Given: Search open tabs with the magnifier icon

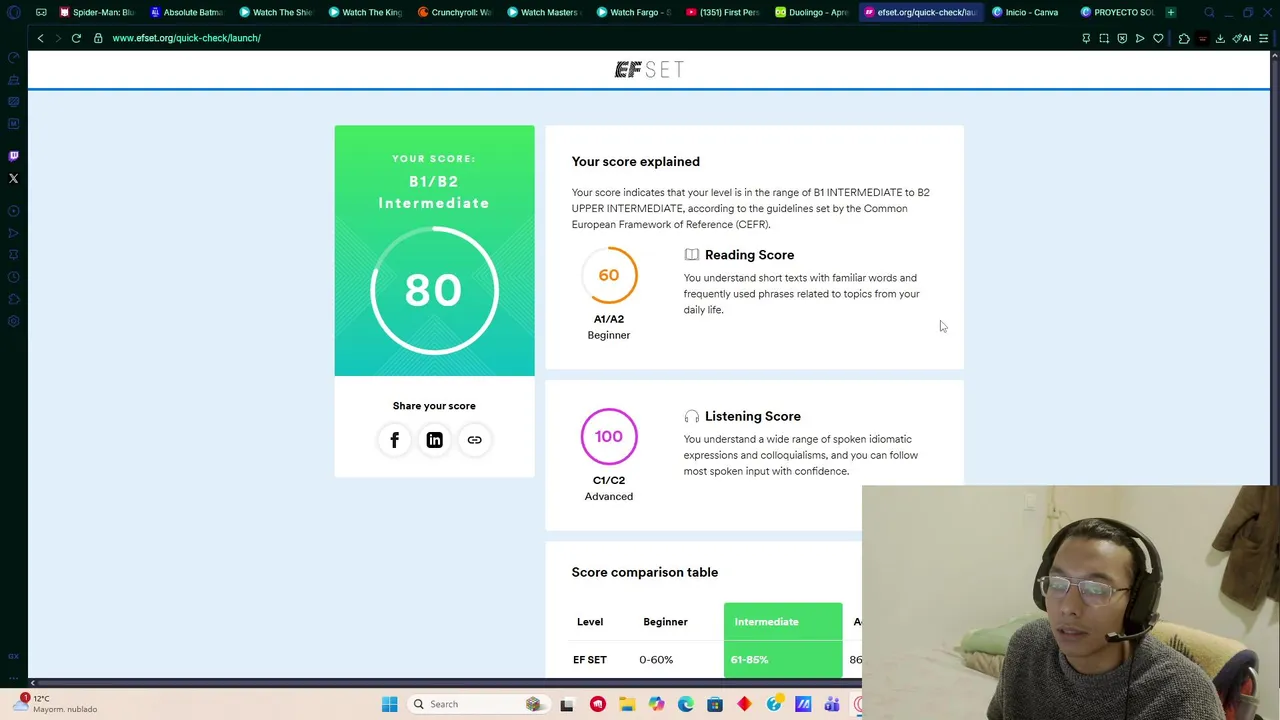Looking at the screenshot, I should pos(1209,12).
